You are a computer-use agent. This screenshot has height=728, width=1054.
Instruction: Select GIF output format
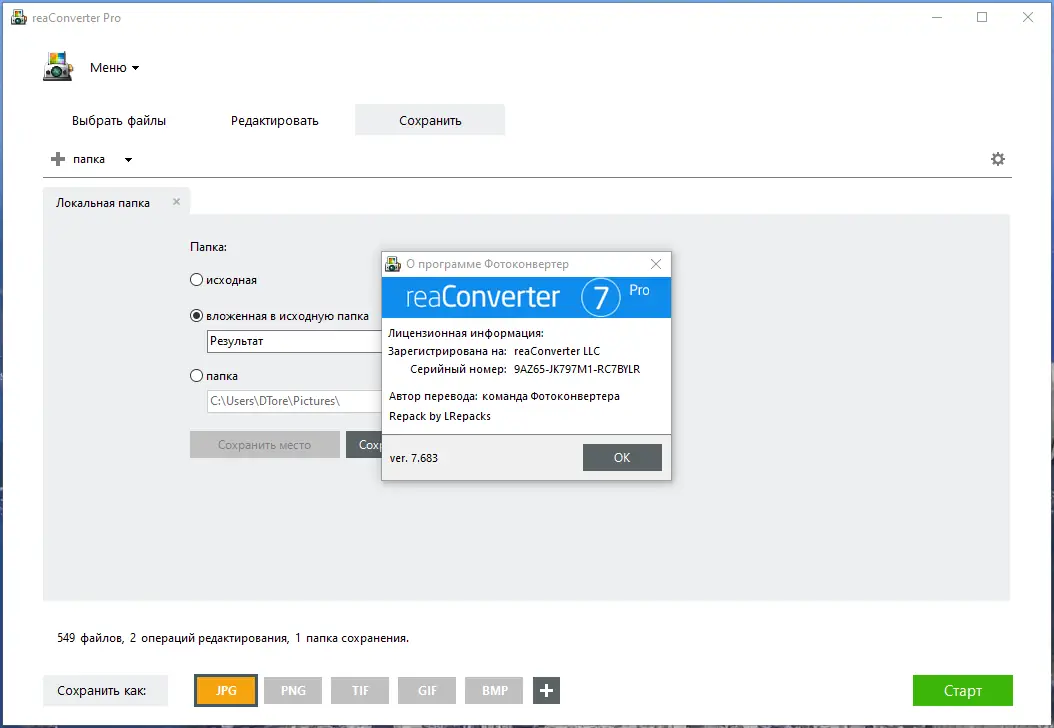click(x=426, y=690)
